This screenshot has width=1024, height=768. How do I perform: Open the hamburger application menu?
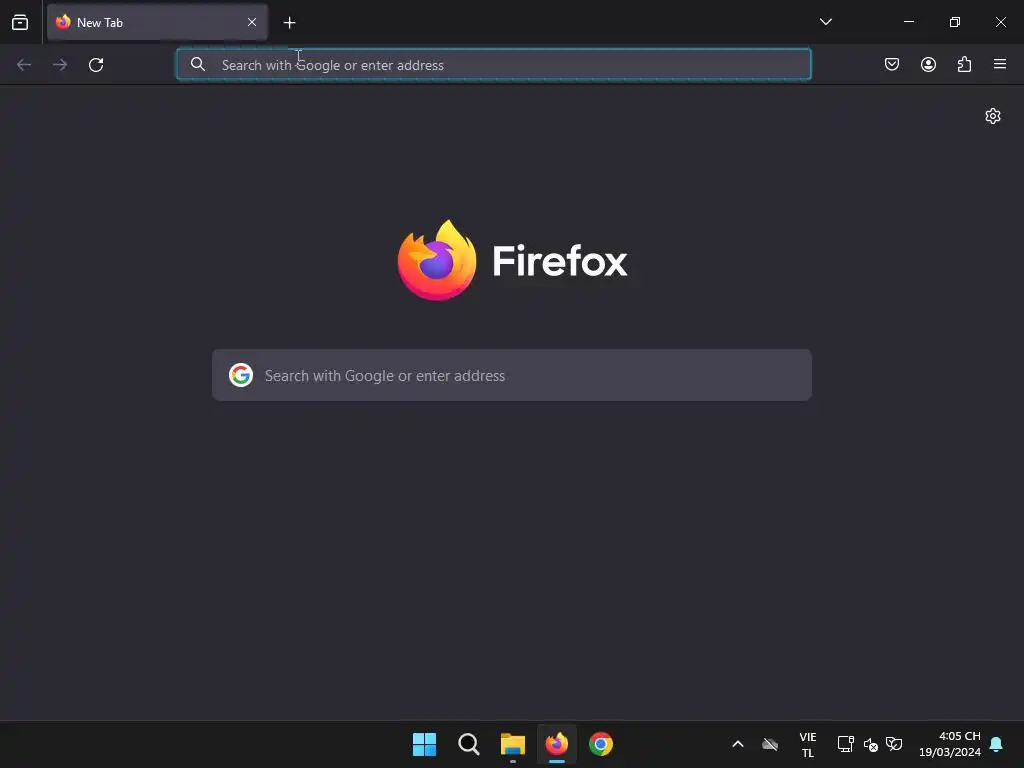1000,64
